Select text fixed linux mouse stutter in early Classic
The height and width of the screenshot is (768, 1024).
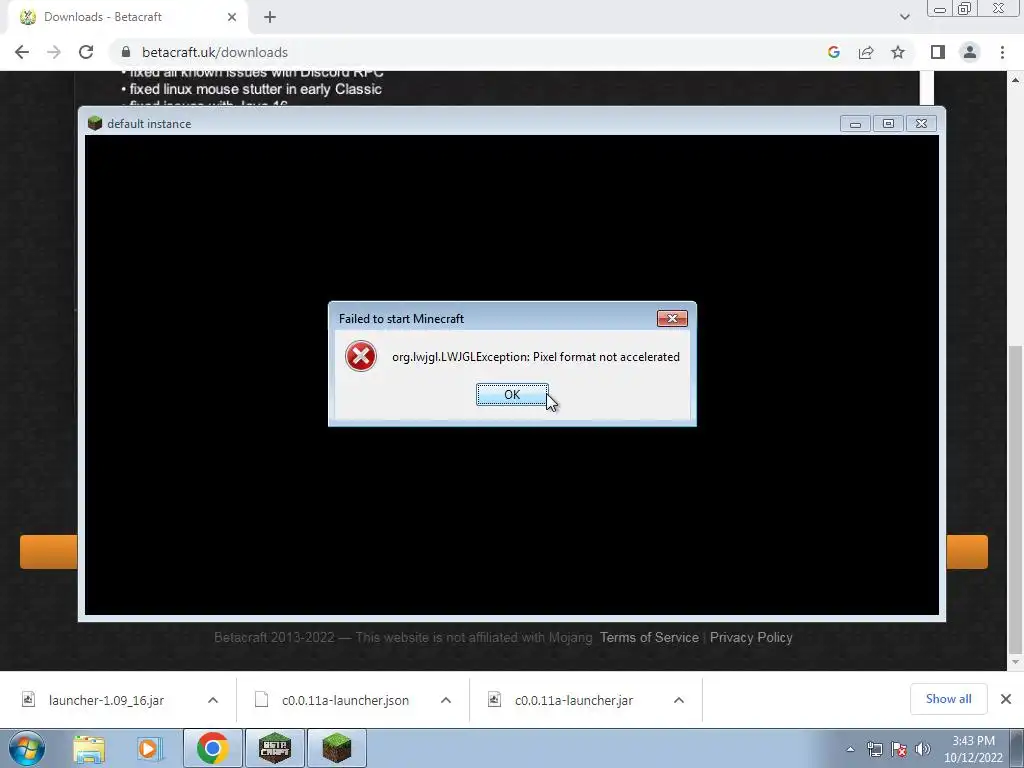(255, 89)
